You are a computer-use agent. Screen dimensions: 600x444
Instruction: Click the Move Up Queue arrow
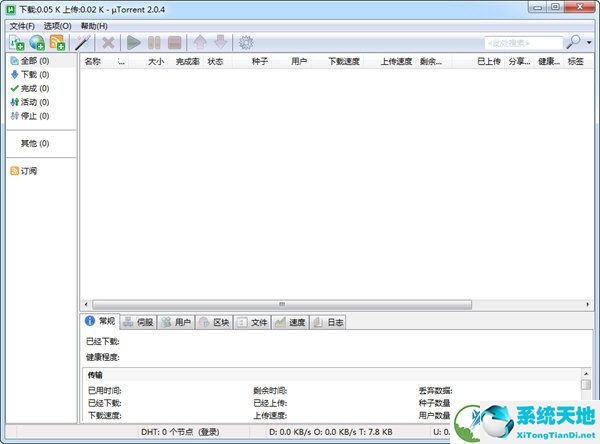pyautogui.click(x=200, y=42)
